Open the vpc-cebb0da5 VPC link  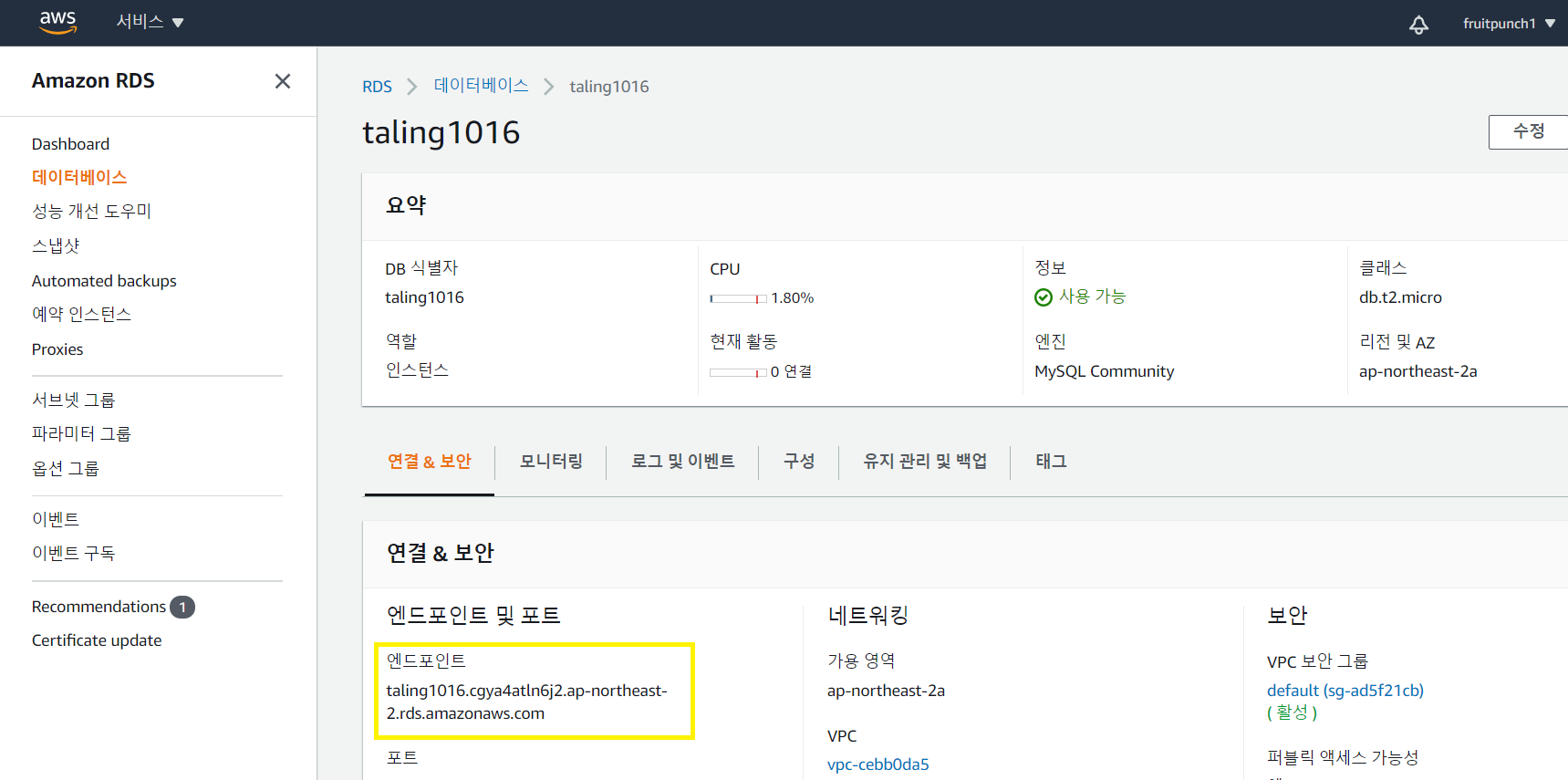877,764
